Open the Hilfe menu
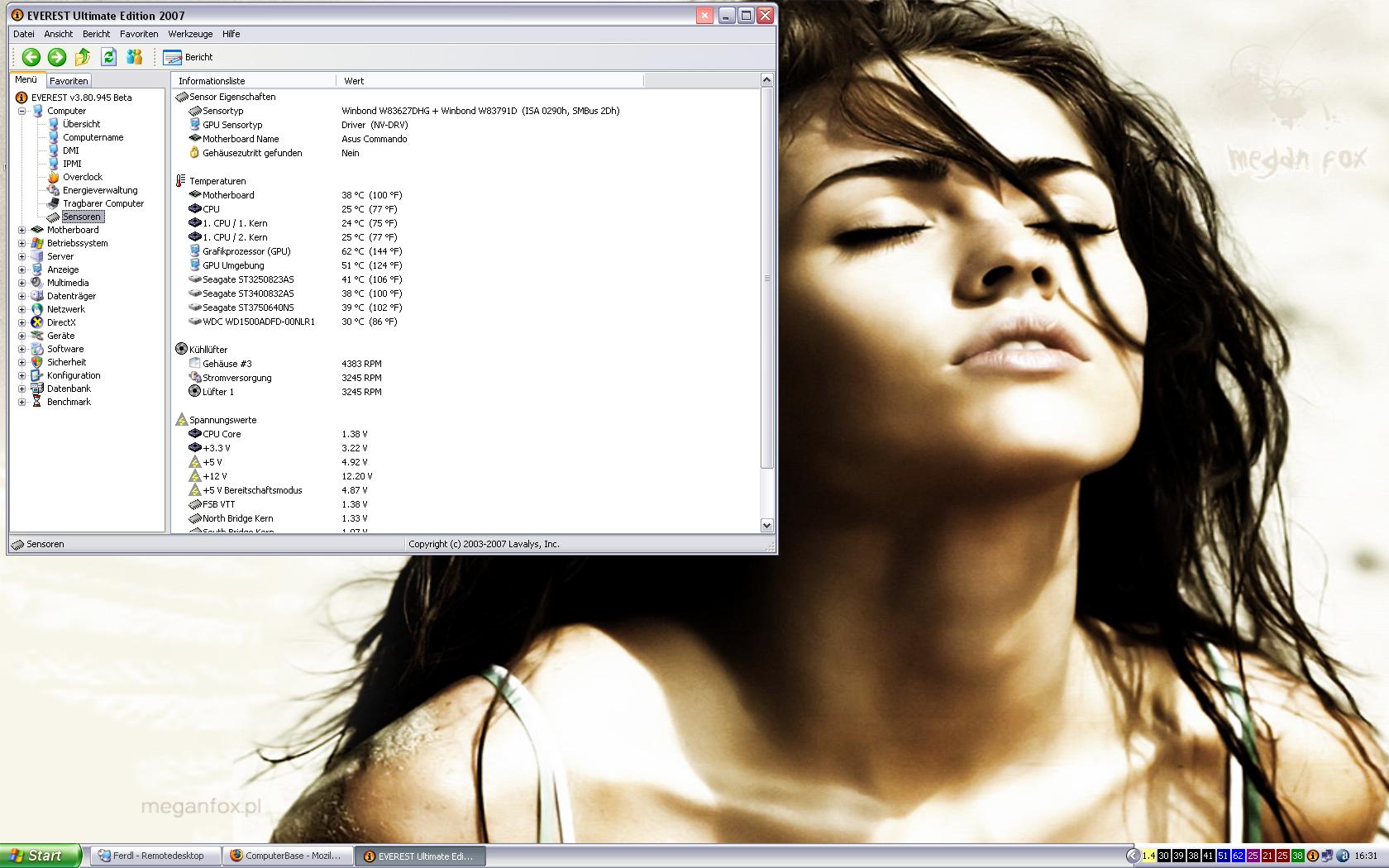The image size is (1389, 868). 231,34
